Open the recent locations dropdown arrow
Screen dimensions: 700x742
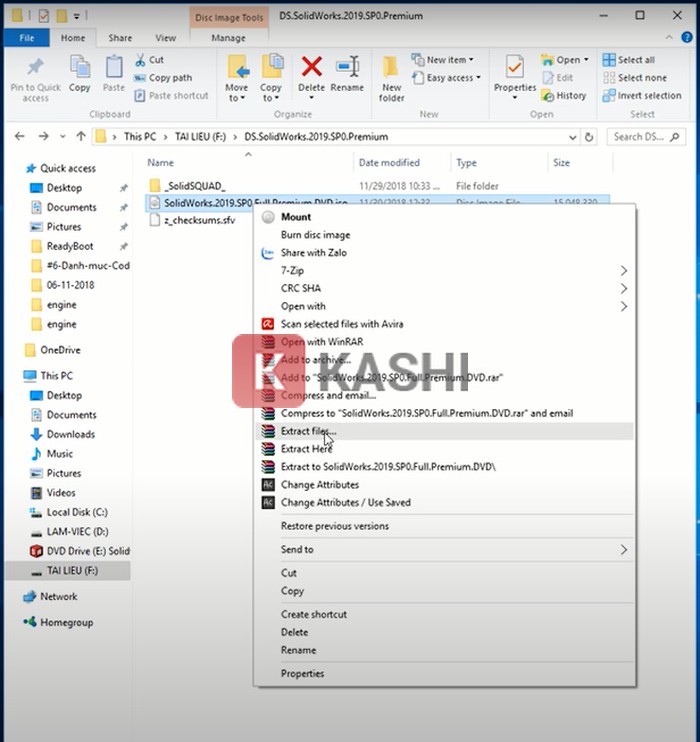(x=62, y=137)
